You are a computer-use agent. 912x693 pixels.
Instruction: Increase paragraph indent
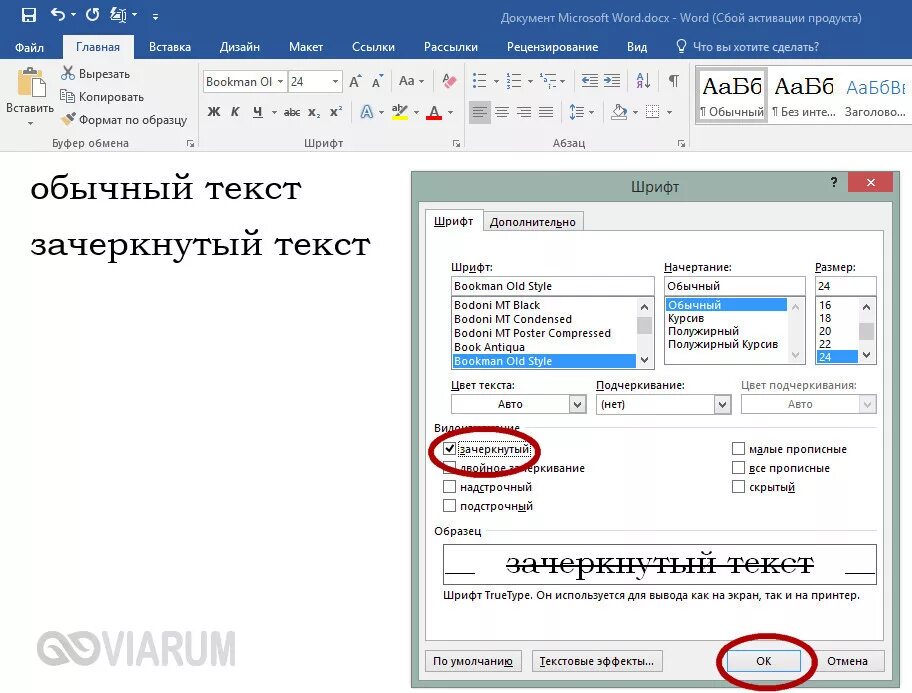coord(612,81)
